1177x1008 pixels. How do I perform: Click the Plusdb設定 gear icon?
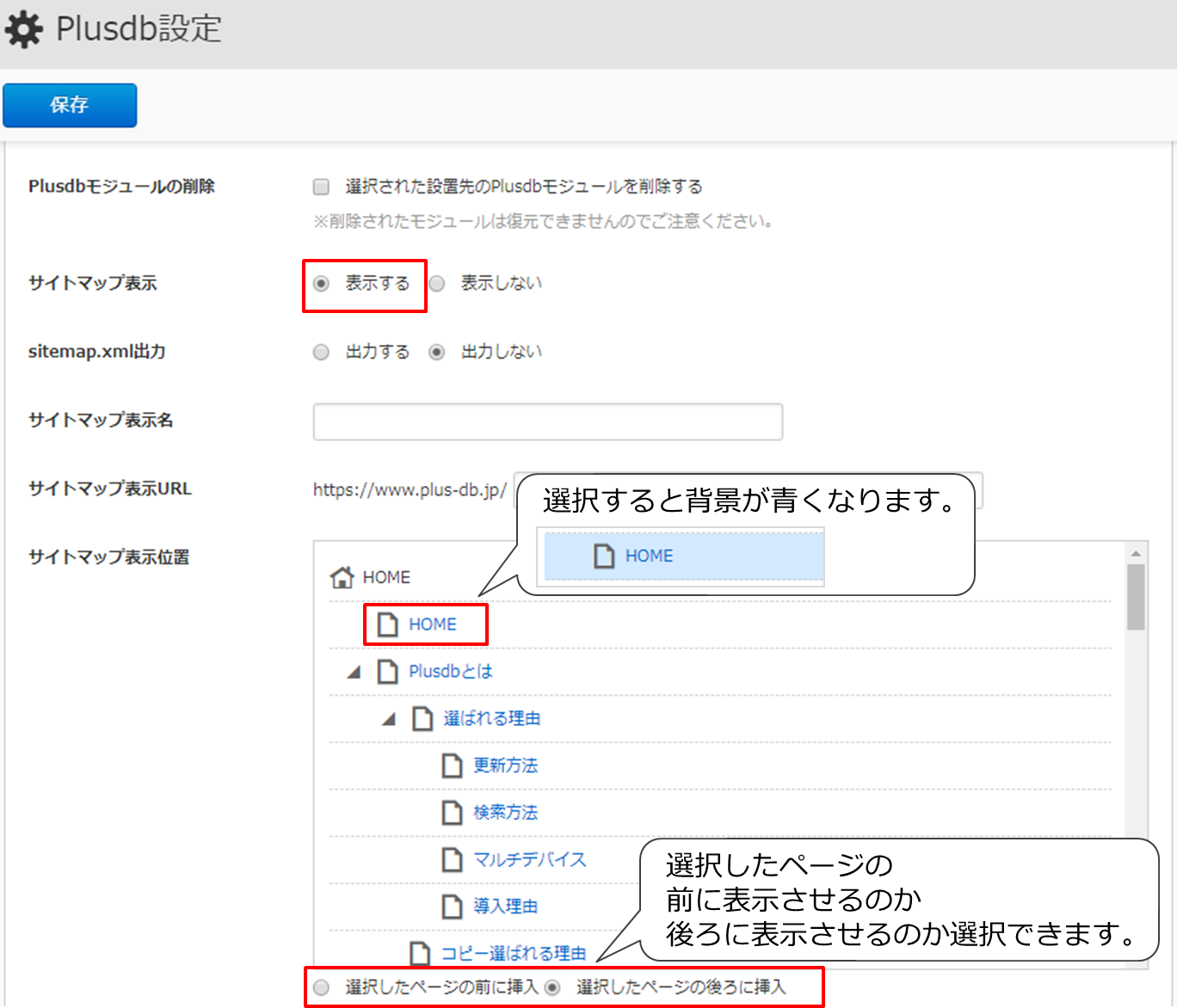pos(23,30)
